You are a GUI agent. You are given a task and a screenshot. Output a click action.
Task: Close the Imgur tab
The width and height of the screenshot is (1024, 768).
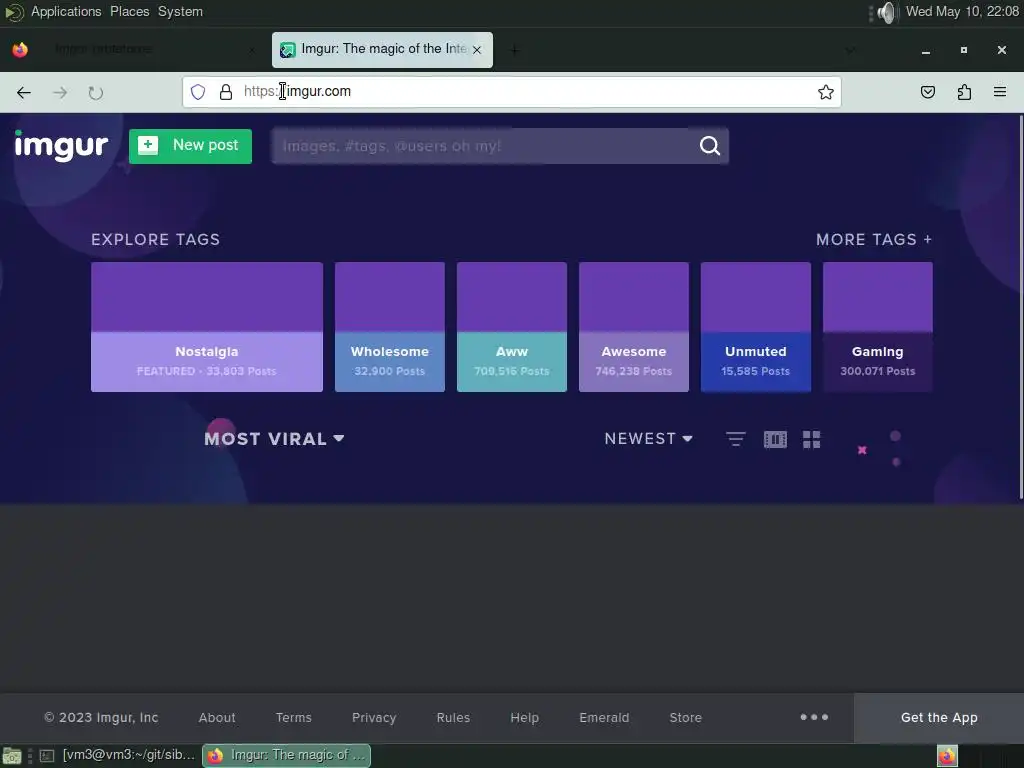[x=477, y=50]
